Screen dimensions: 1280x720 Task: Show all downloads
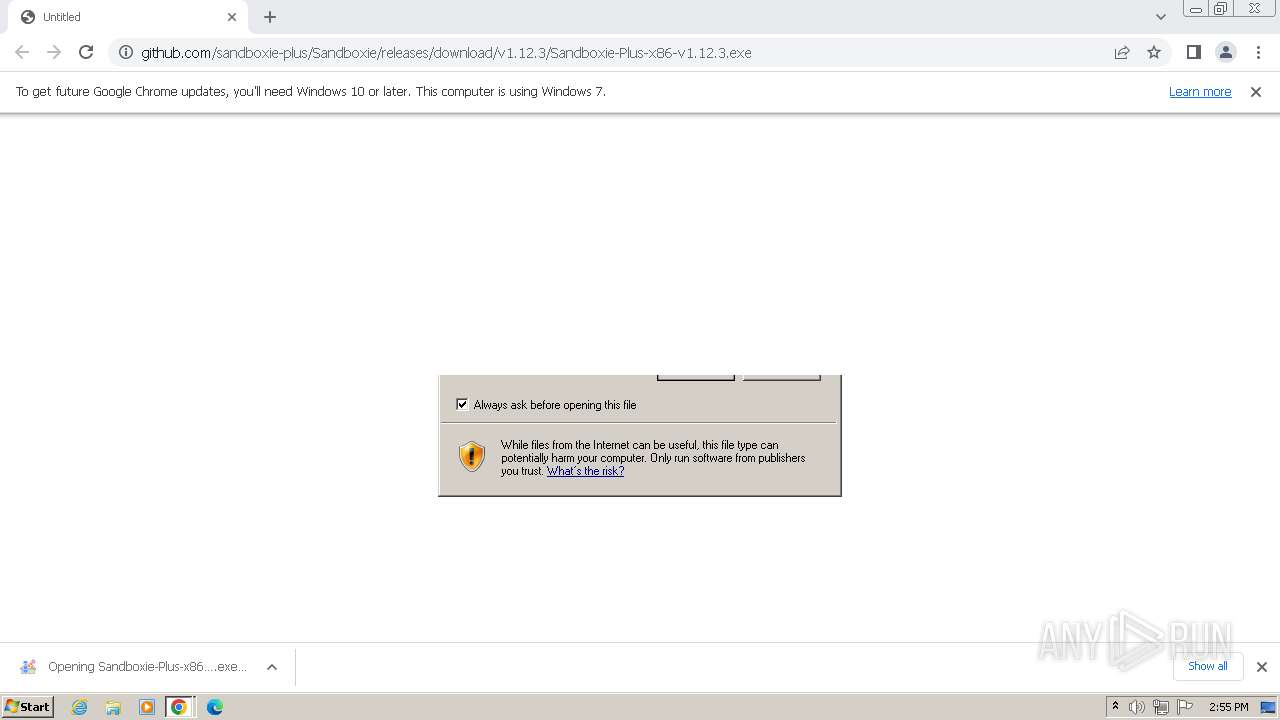click(1208, 666)
